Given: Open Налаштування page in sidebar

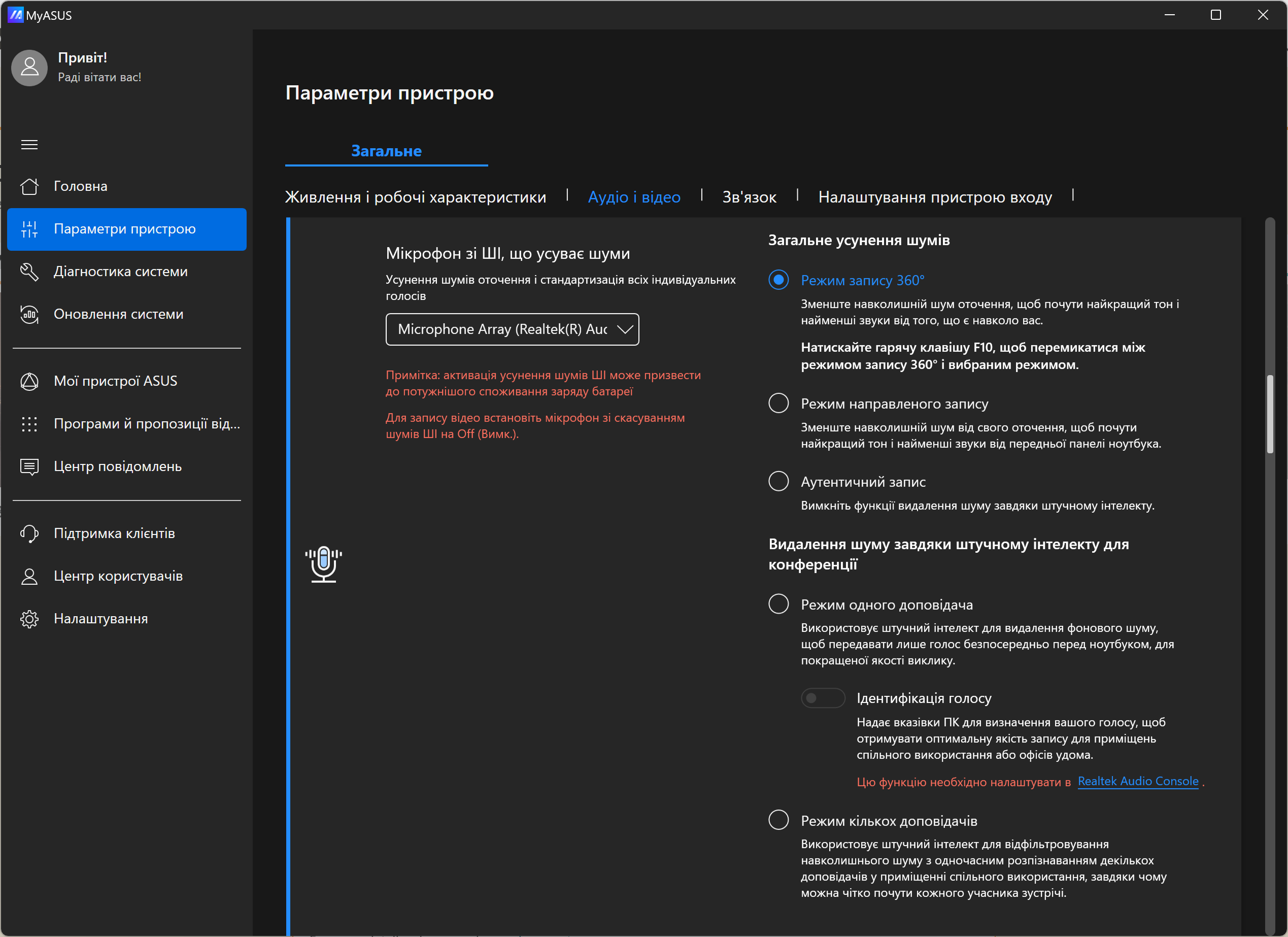Looking at the screenshot, I should click(127, 619).
